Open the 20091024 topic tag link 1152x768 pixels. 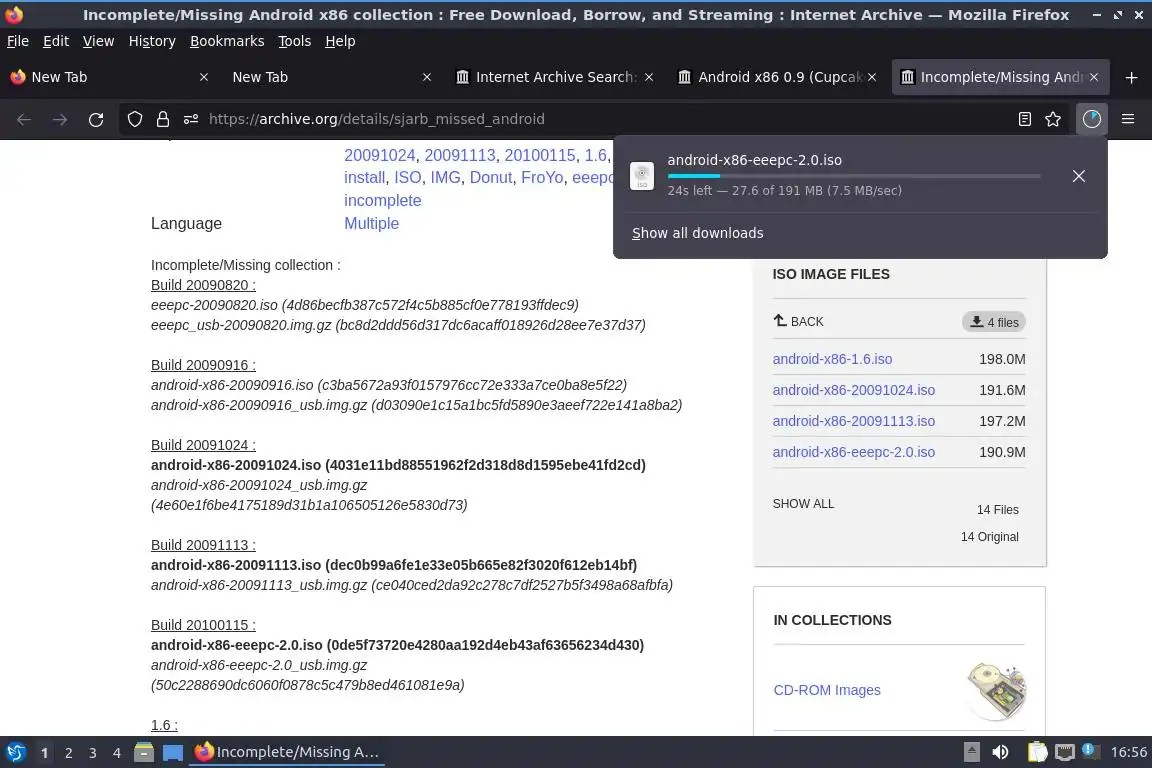pos(380,155)
